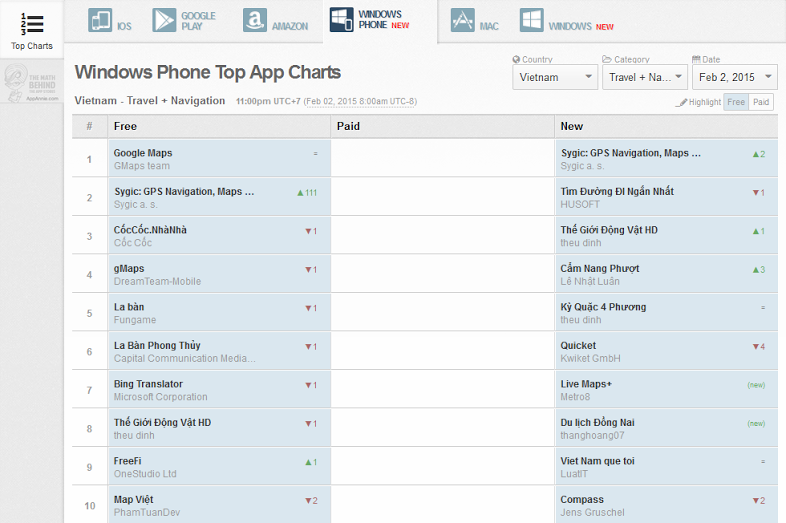Viewport: 786px width, 523px height.
Task: Toggle the Paid highlight button
Action: pyautogui.click(x=760, y=102)
